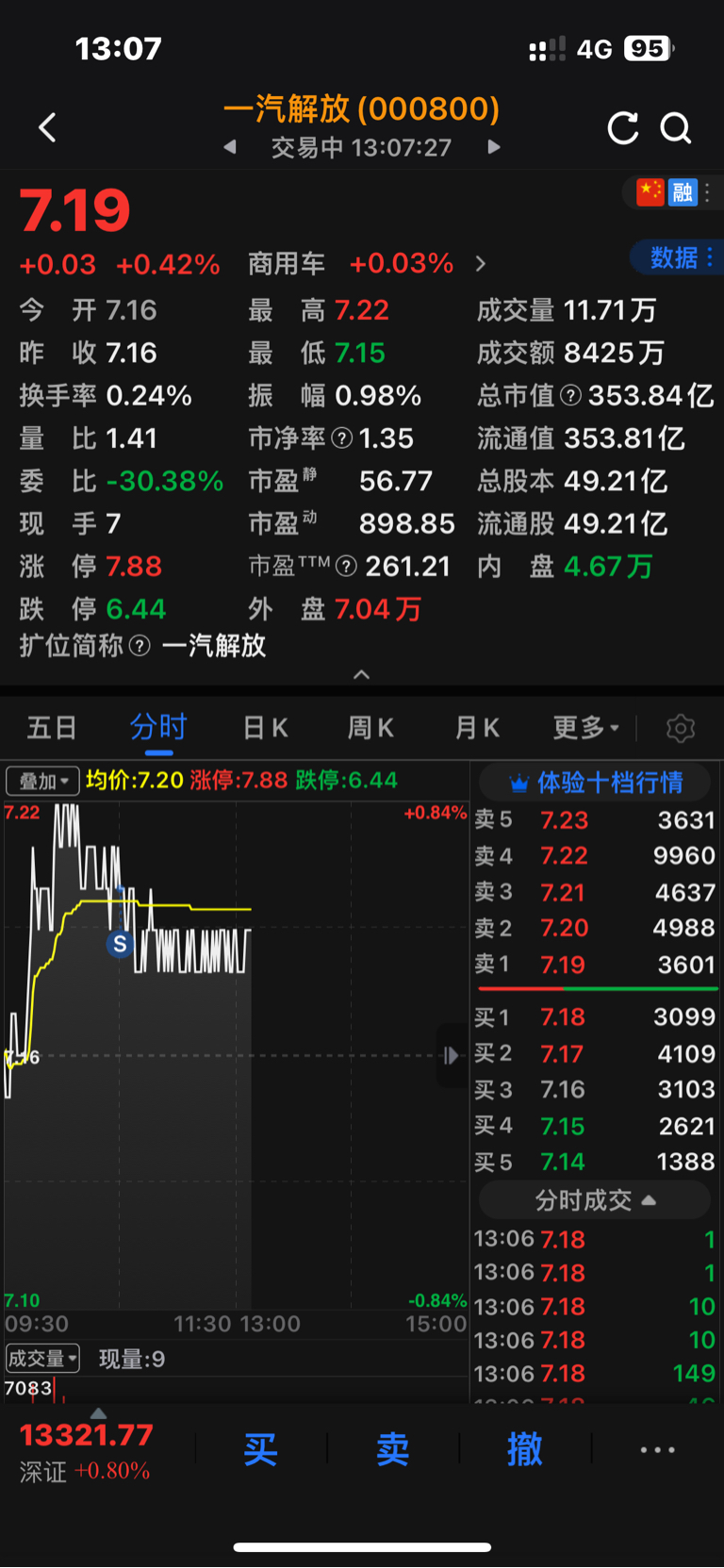
Task: Tap the buy-sell ratio bar
Action: click(599, 989)
